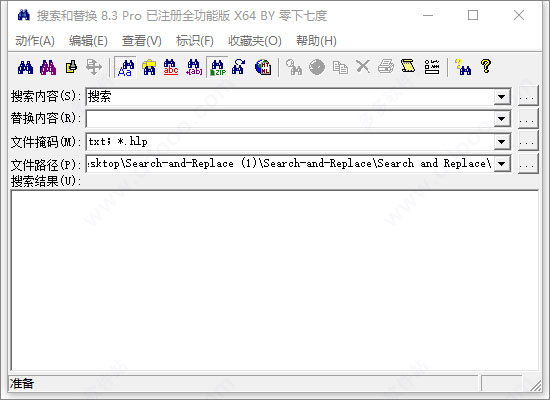The image size is (550, 400).
Task: Click the grayed-out copy pages icon
Action: point(340,67)
